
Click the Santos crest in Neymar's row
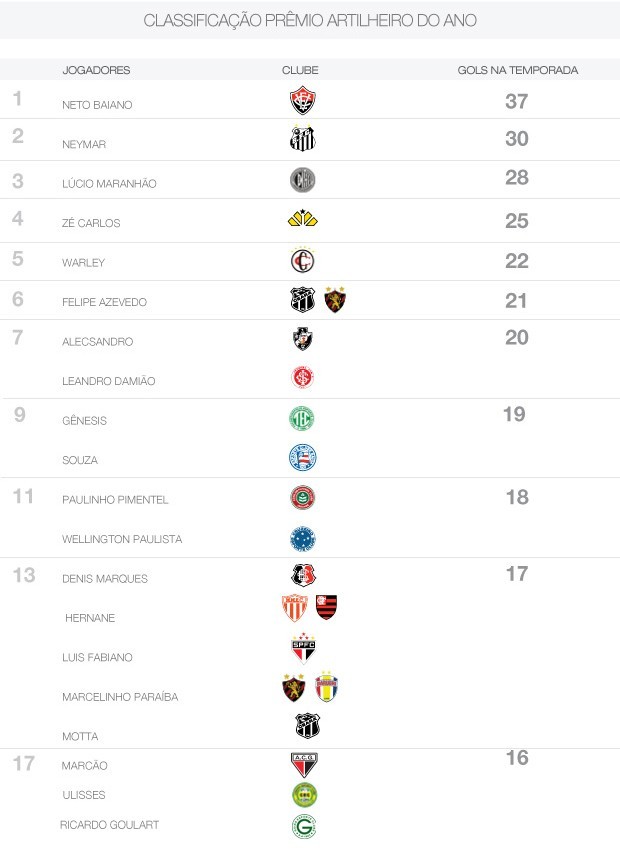click(x=302, y=140)
